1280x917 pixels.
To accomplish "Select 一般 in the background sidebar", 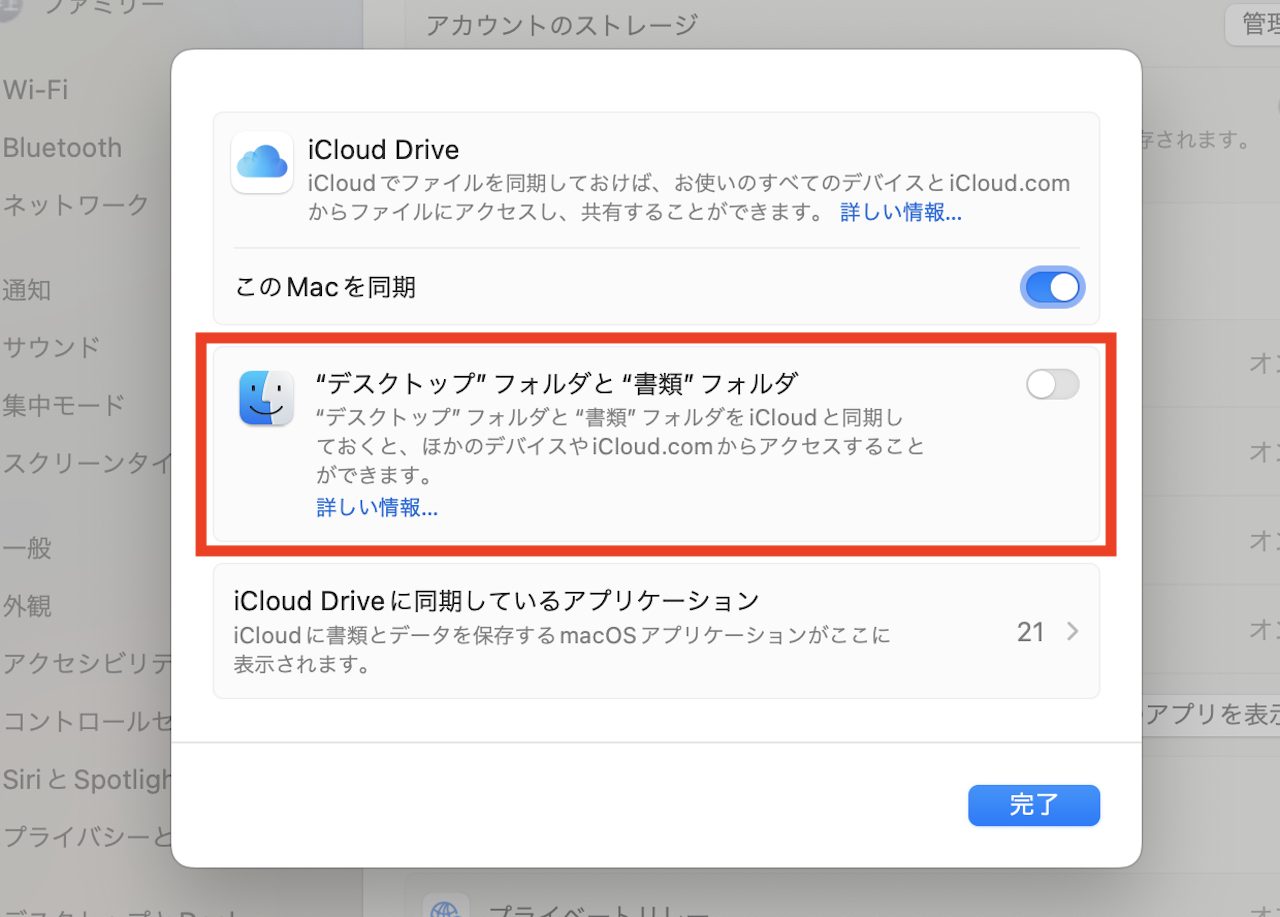I will click(27, 549).
